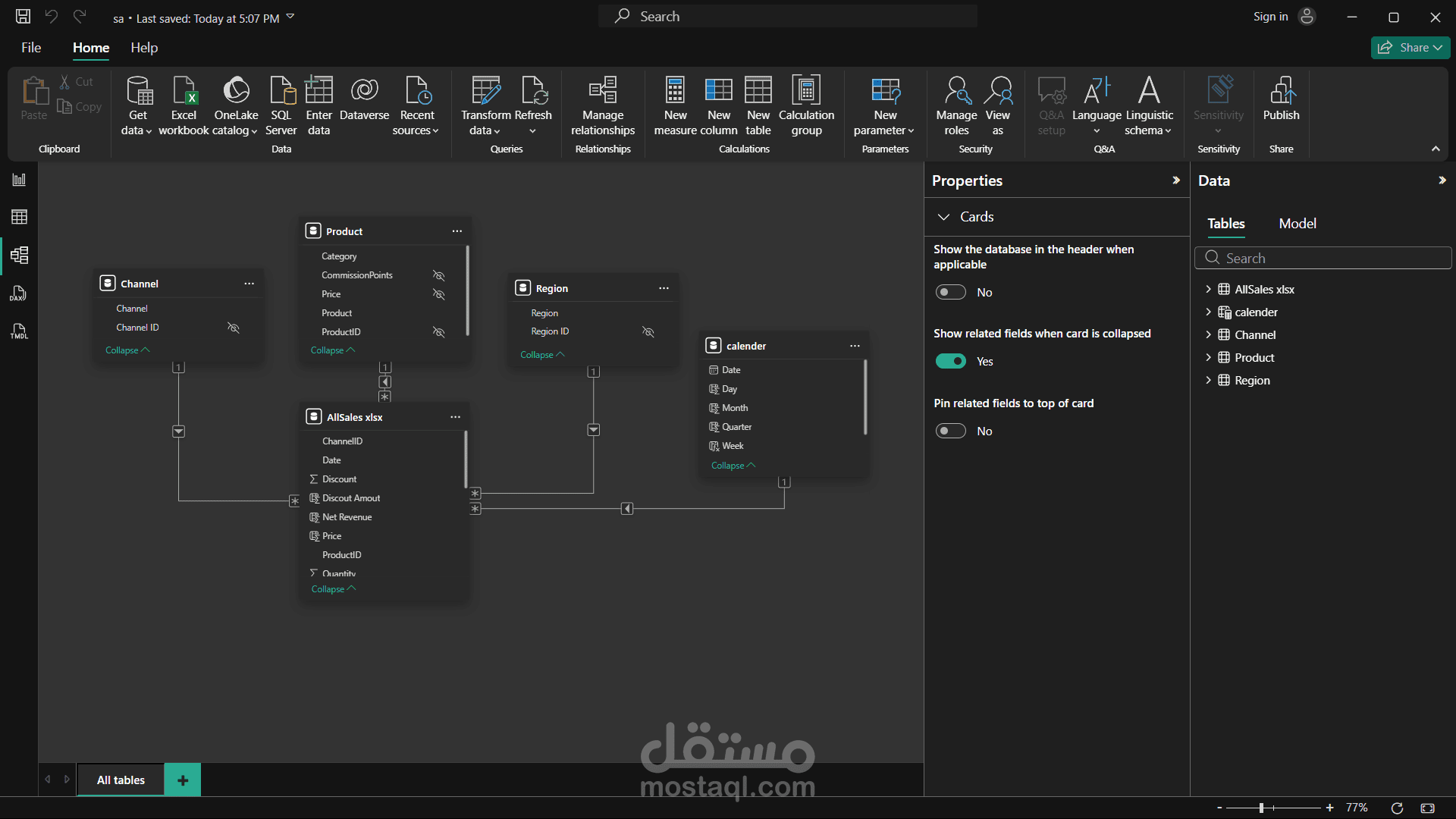Image resolution: width=1456 pixels, height=819 pixels.
Task: Expand the calender table in the Data pane
Action: tap(1209, 312)
